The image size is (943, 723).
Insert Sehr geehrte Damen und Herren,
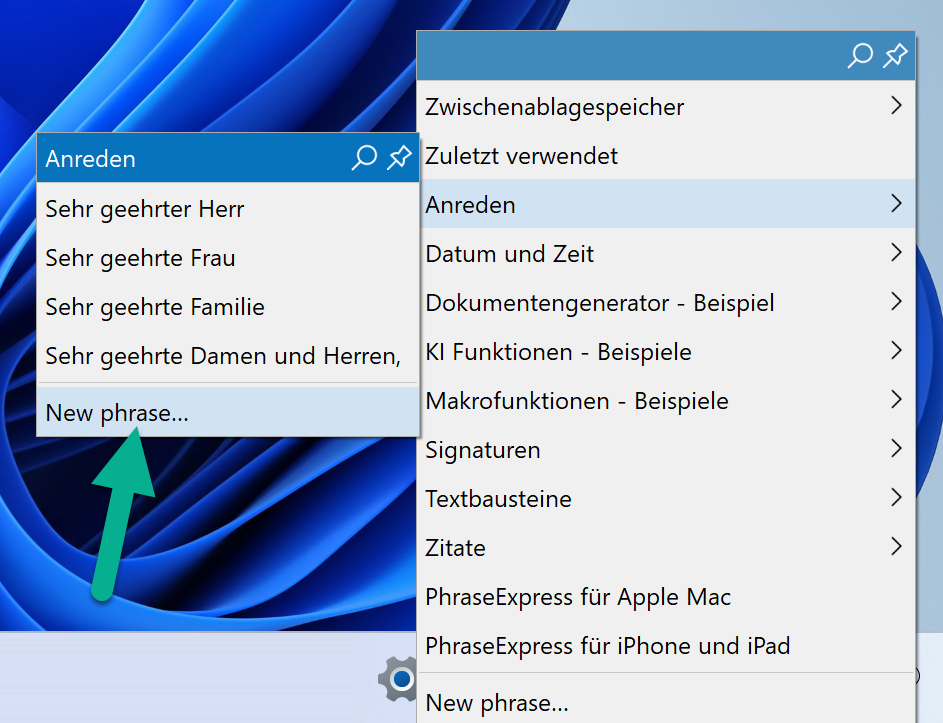point(222,356)
